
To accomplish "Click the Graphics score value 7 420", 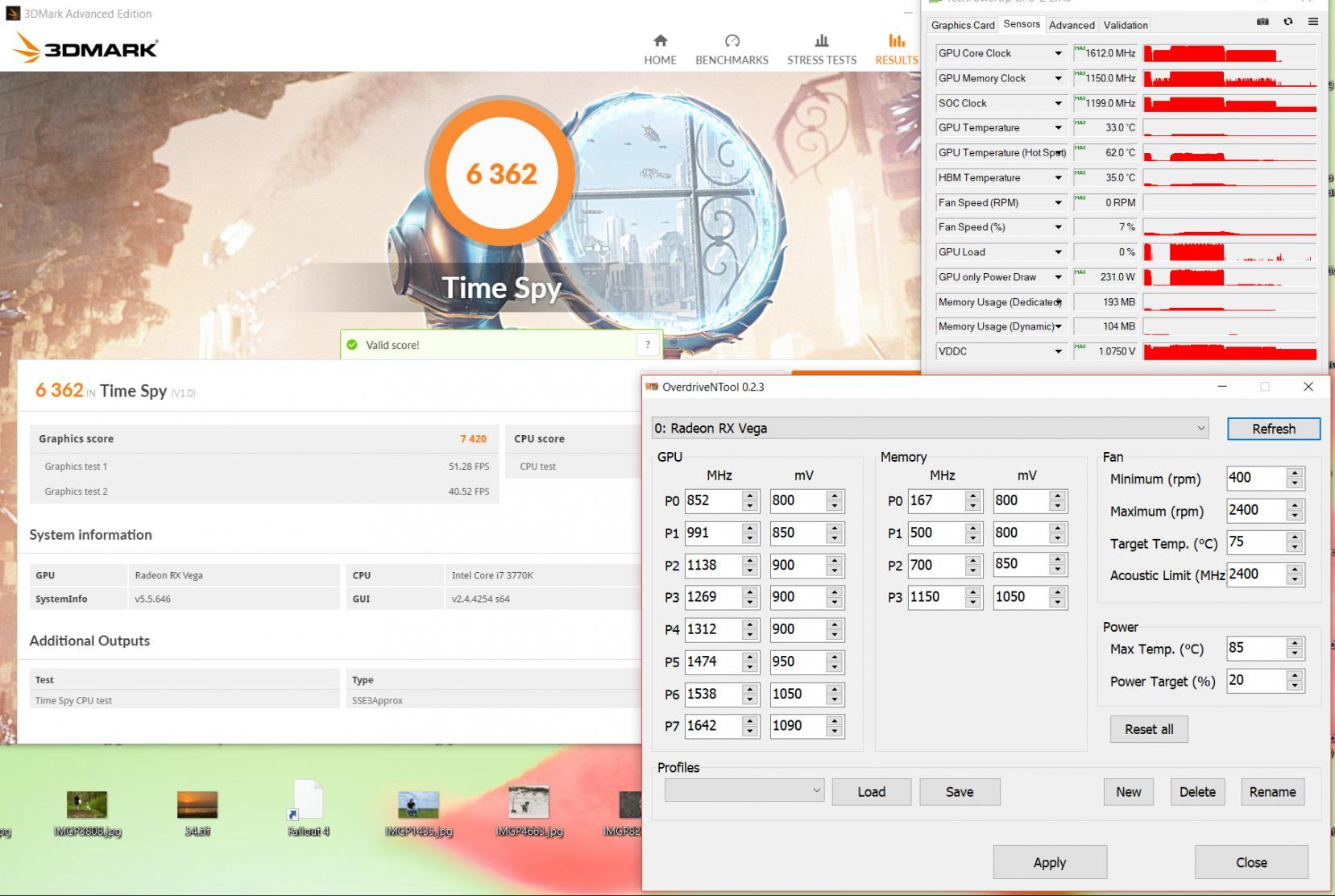I will tap(473, 439).
